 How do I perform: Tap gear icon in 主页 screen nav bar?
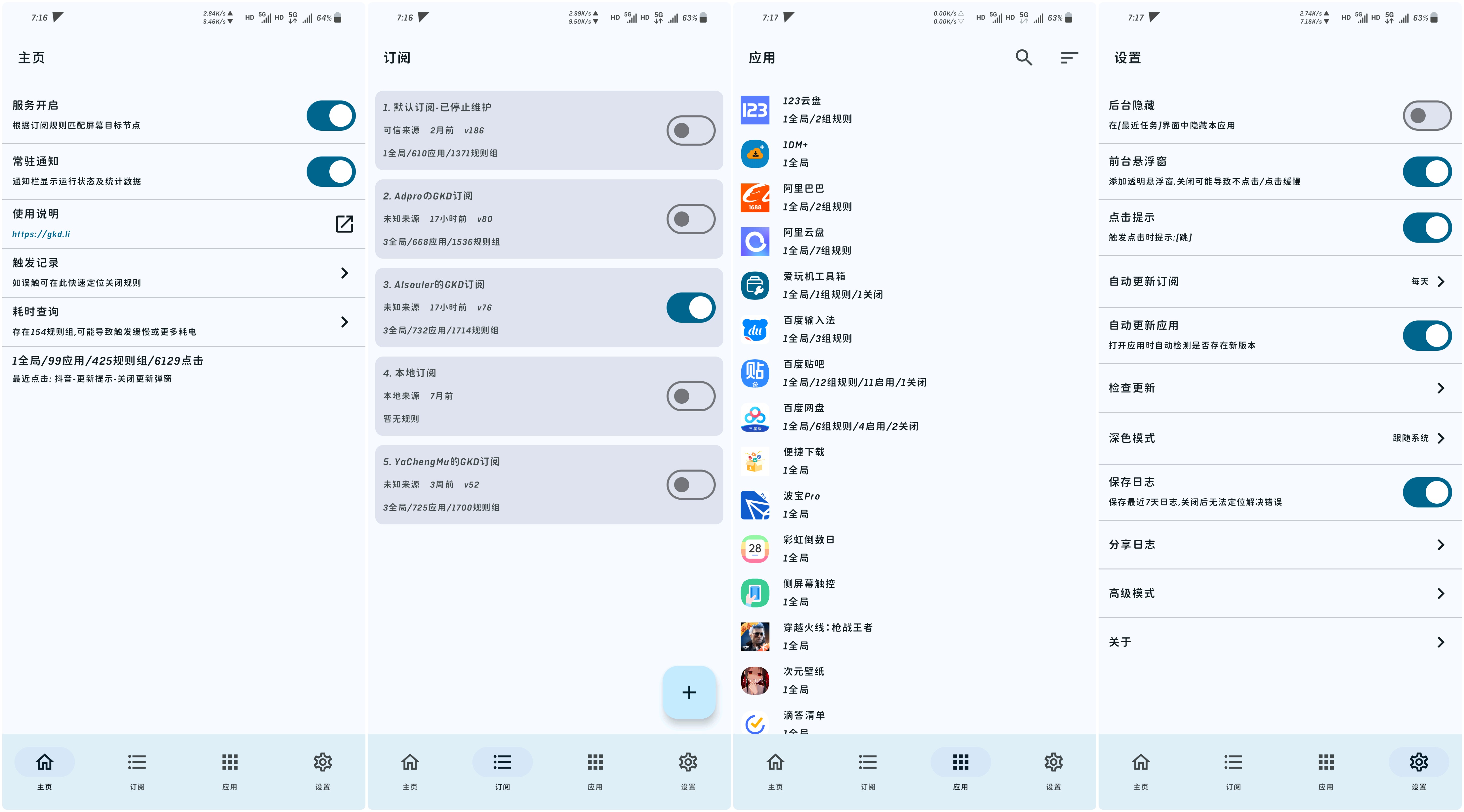323,762
